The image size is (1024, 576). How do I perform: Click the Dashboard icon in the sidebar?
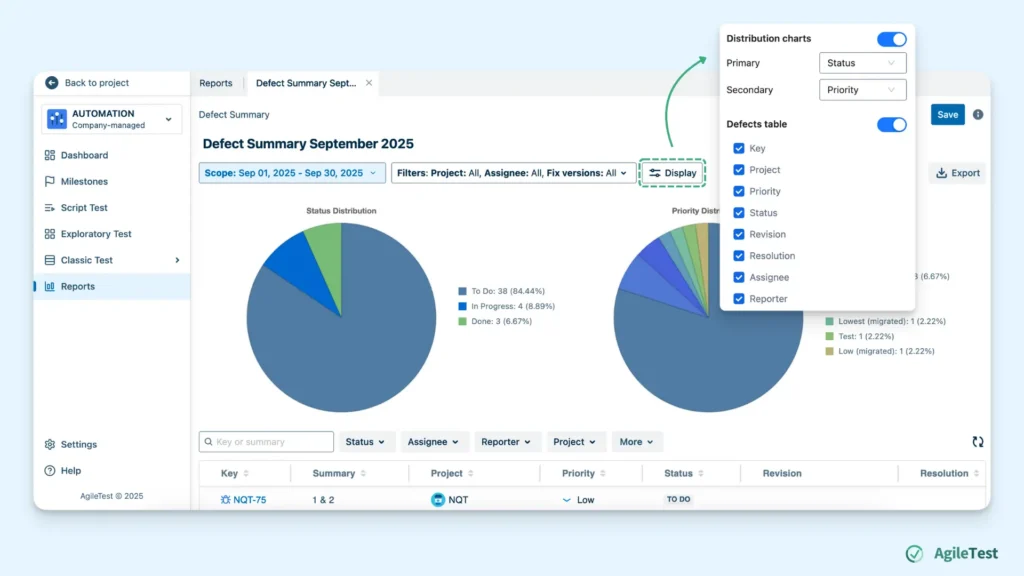click(50, 155)
